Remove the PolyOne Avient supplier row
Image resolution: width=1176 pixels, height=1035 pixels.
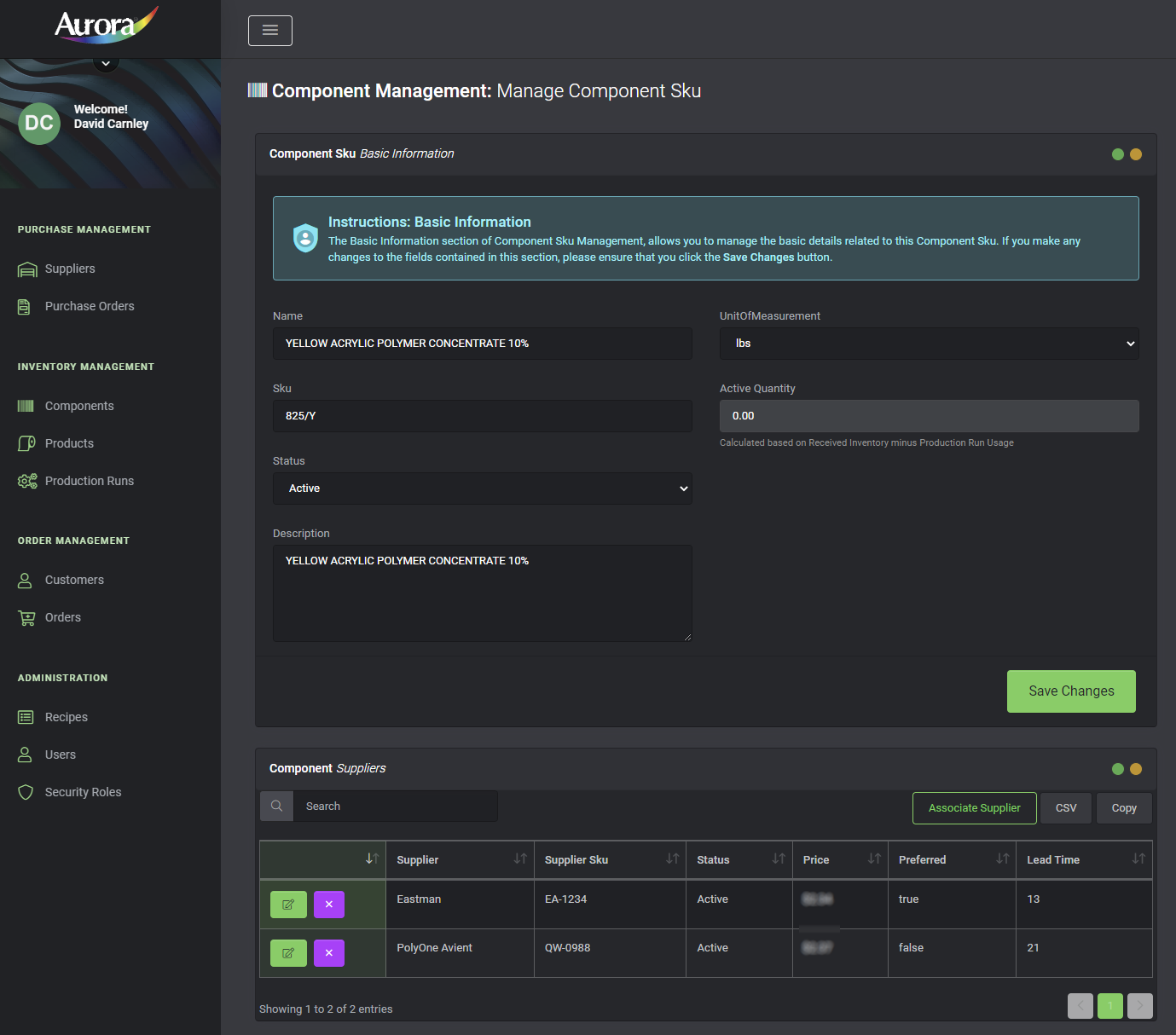pos(328,953)
